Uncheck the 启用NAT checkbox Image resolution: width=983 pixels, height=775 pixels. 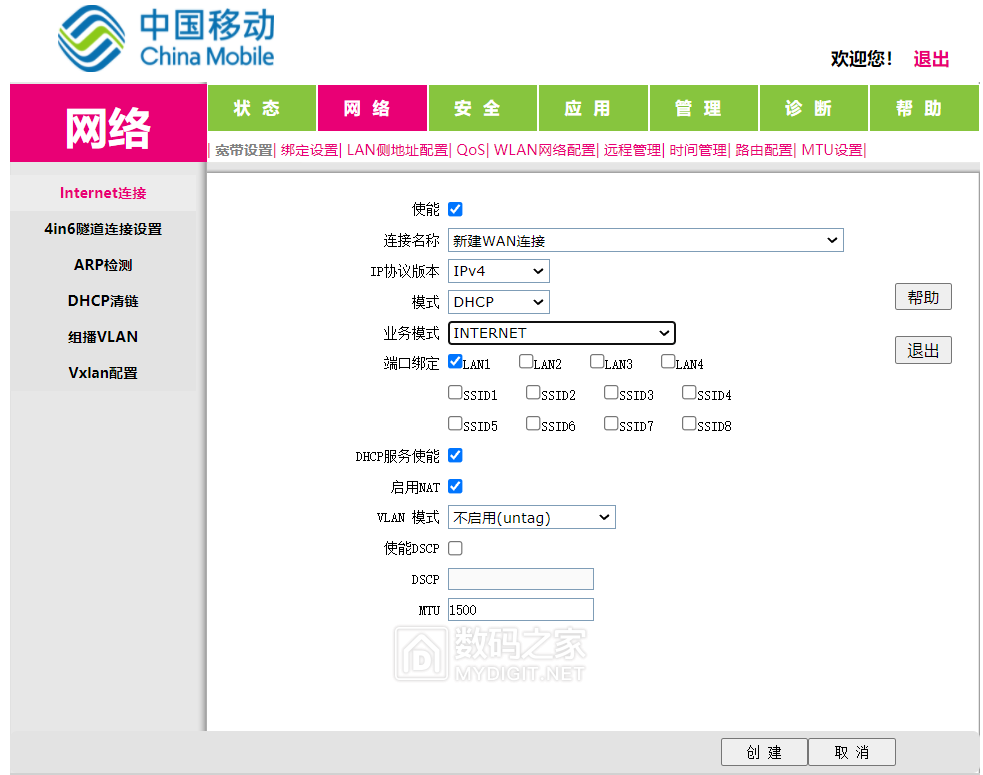tap(455, 486)
